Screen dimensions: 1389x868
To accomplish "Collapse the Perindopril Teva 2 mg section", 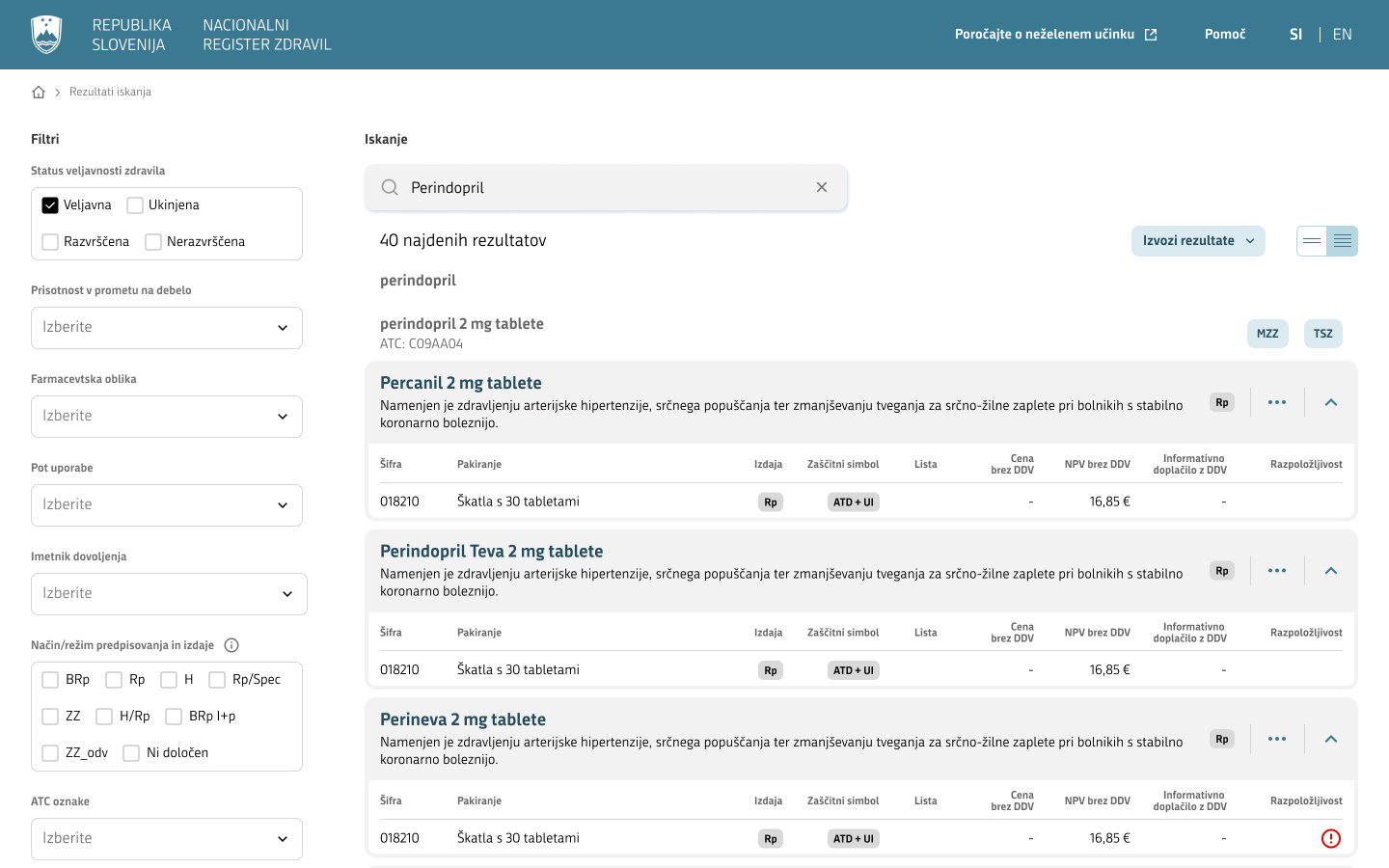I will [x=1331, y=571].
